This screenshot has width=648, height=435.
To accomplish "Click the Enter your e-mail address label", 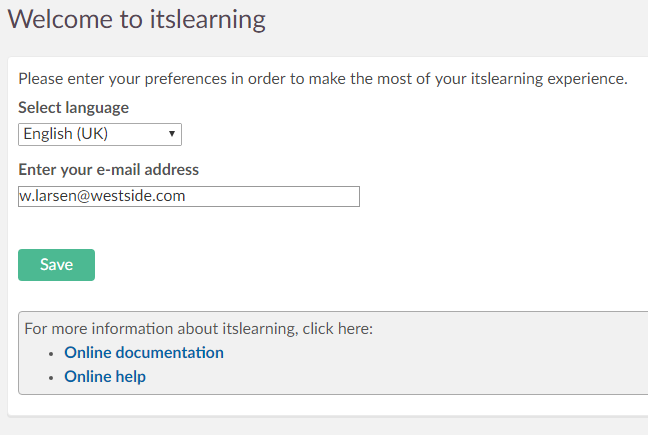I will (x=108, y=170).
